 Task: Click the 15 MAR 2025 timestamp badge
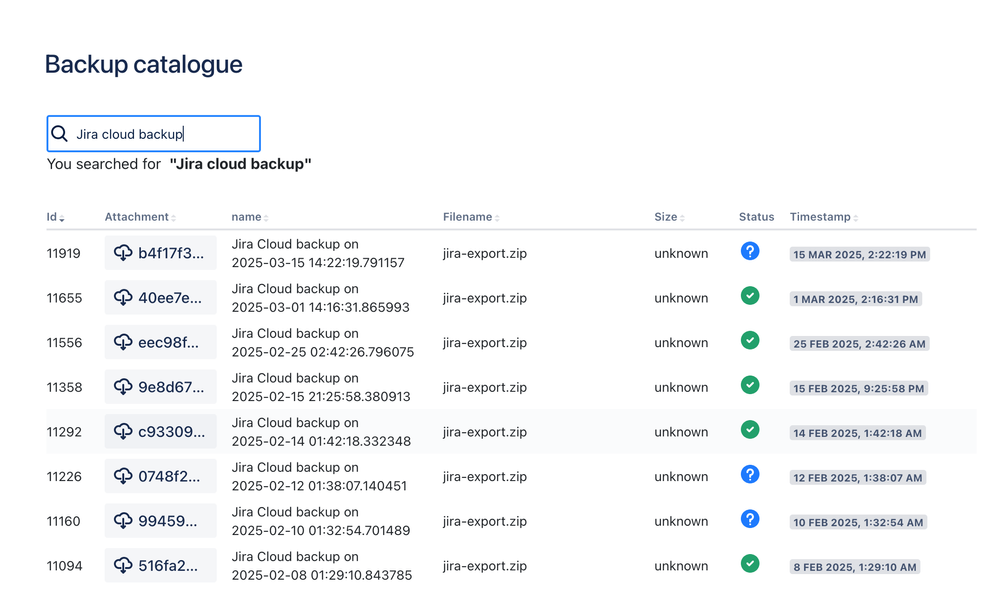(859, 254)
